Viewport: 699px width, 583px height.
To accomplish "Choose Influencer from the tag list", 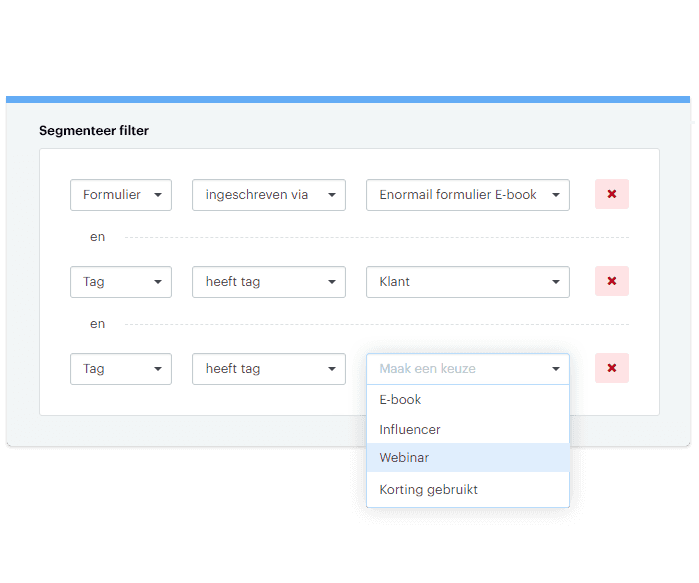I will pos(468,429).
